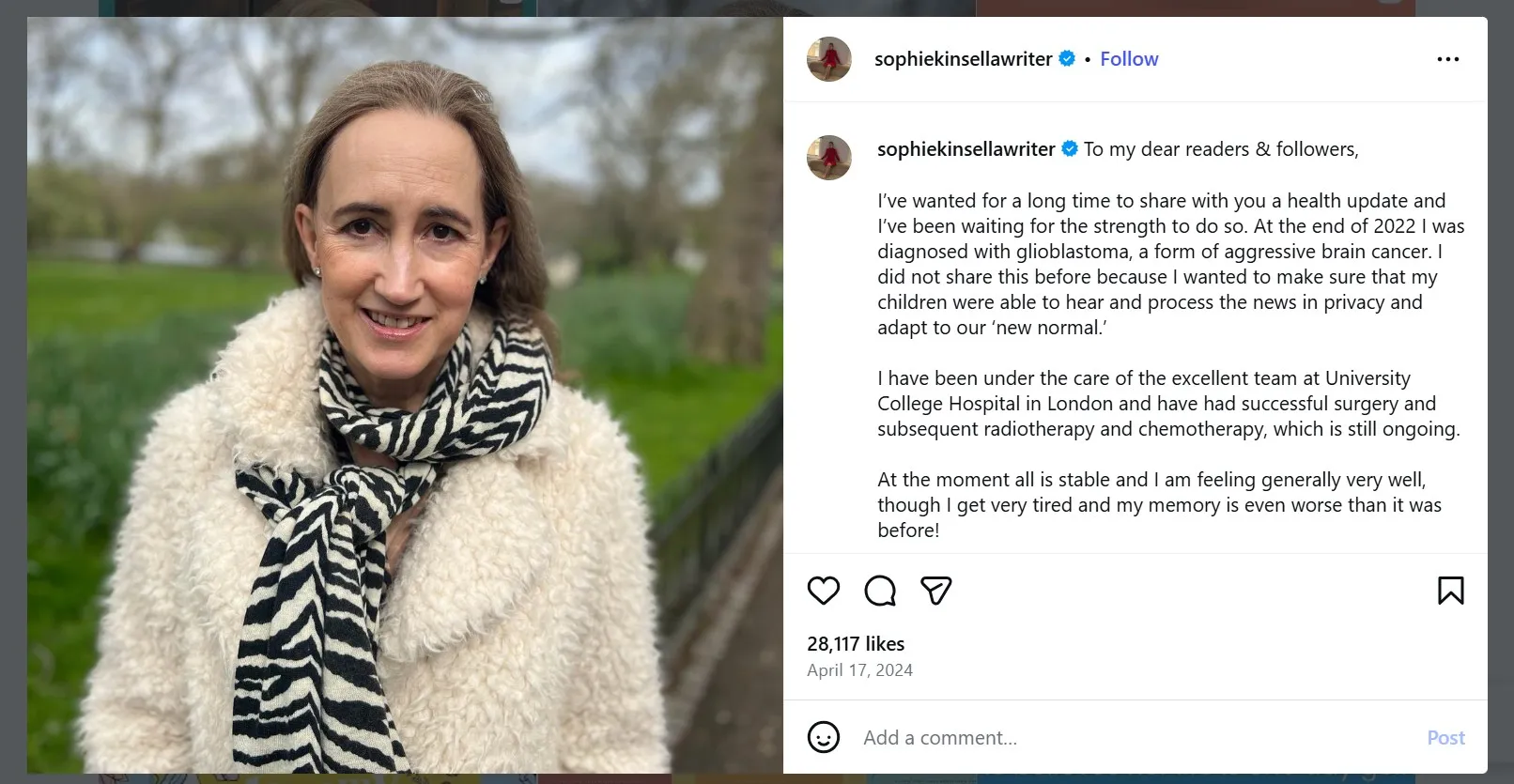Click the avatar beside the caption text
Image resolution: width=1514 pixels, height=784 pixels.
point(828,157)
